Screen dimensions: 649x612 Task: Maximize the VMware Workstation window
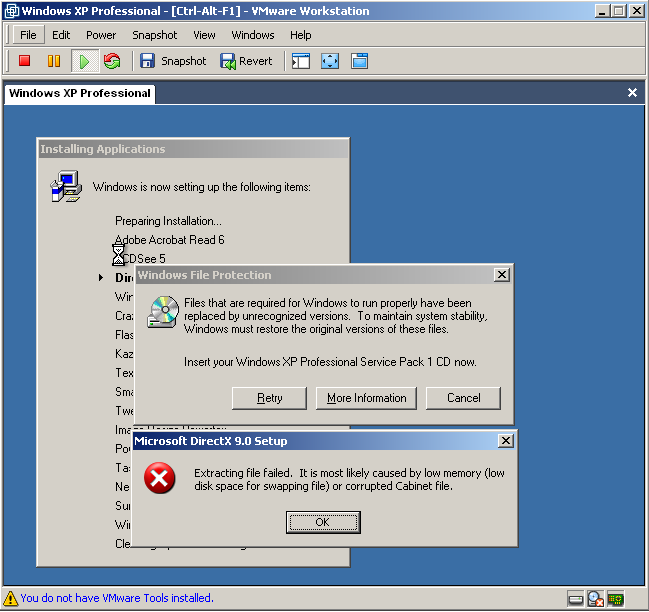tap(619, 11)
